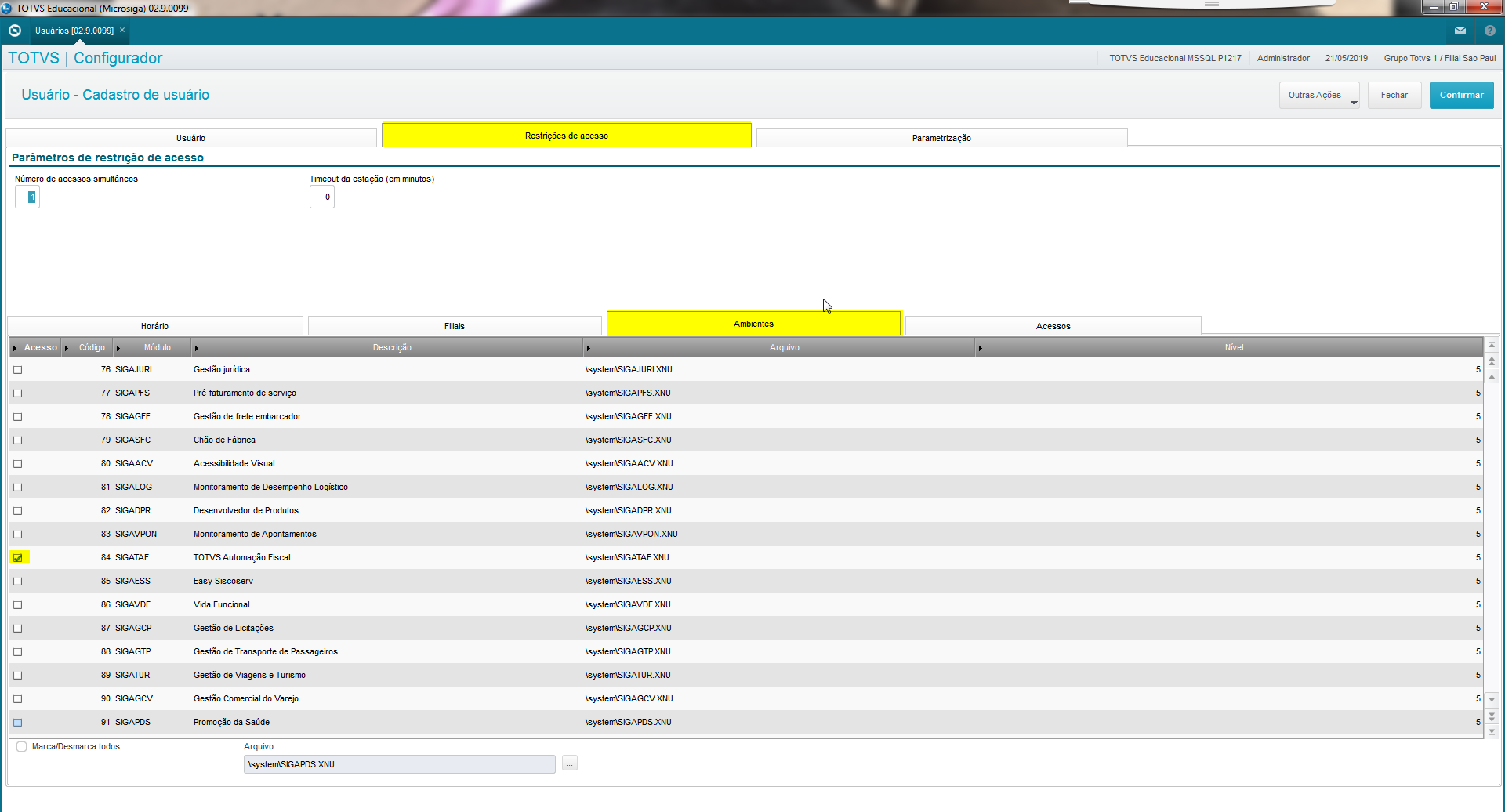The image size is (1505, 812).
Task: Select the Gestão jurídica row text
Action: (x=222, y=369)
